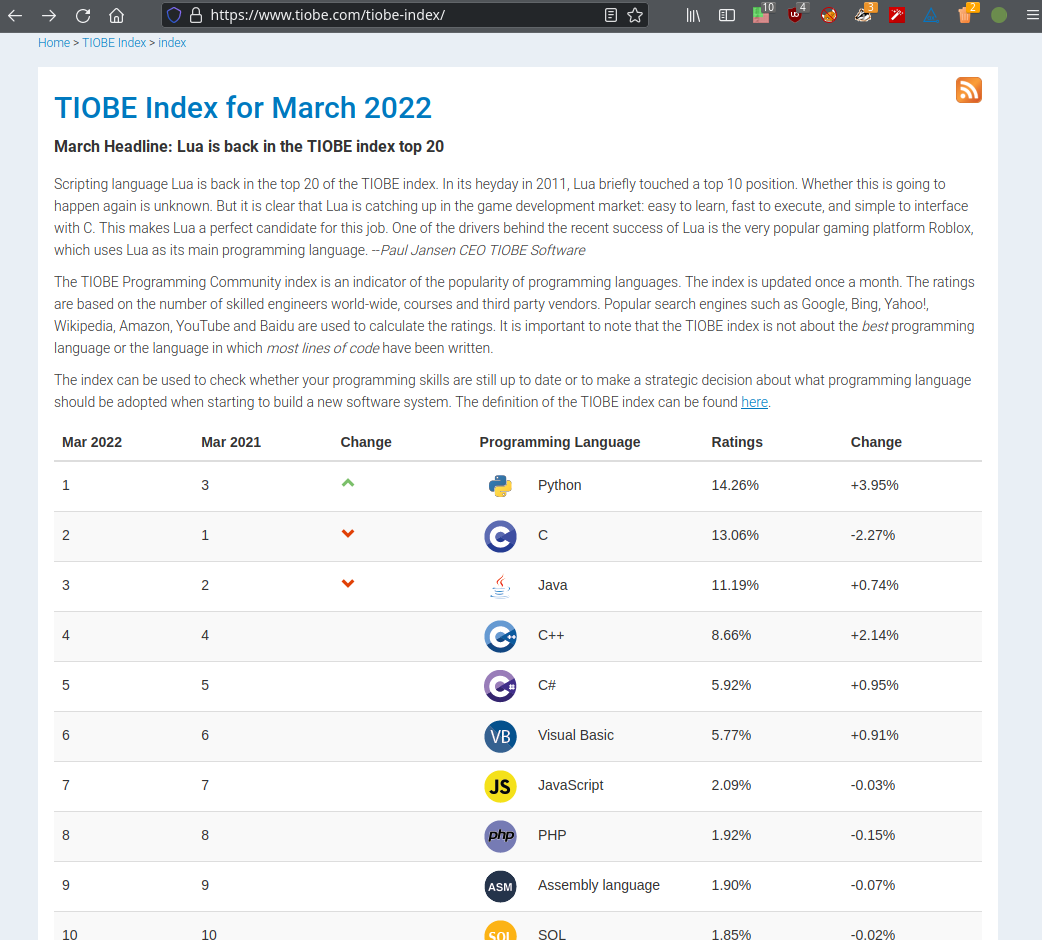Click the green up arrow in Python row
1042x940 pixels.
[x=348, y=483]
